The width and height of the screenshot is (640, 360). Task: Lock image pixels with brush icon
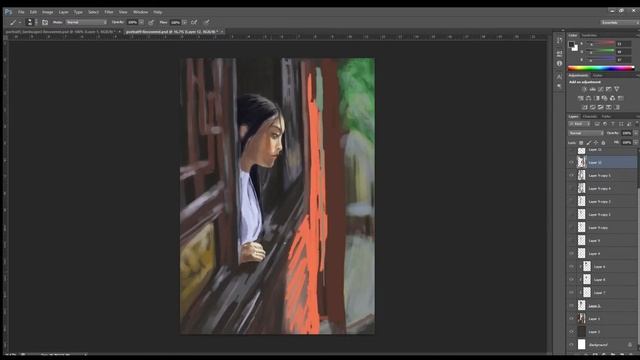coord(588,143)
